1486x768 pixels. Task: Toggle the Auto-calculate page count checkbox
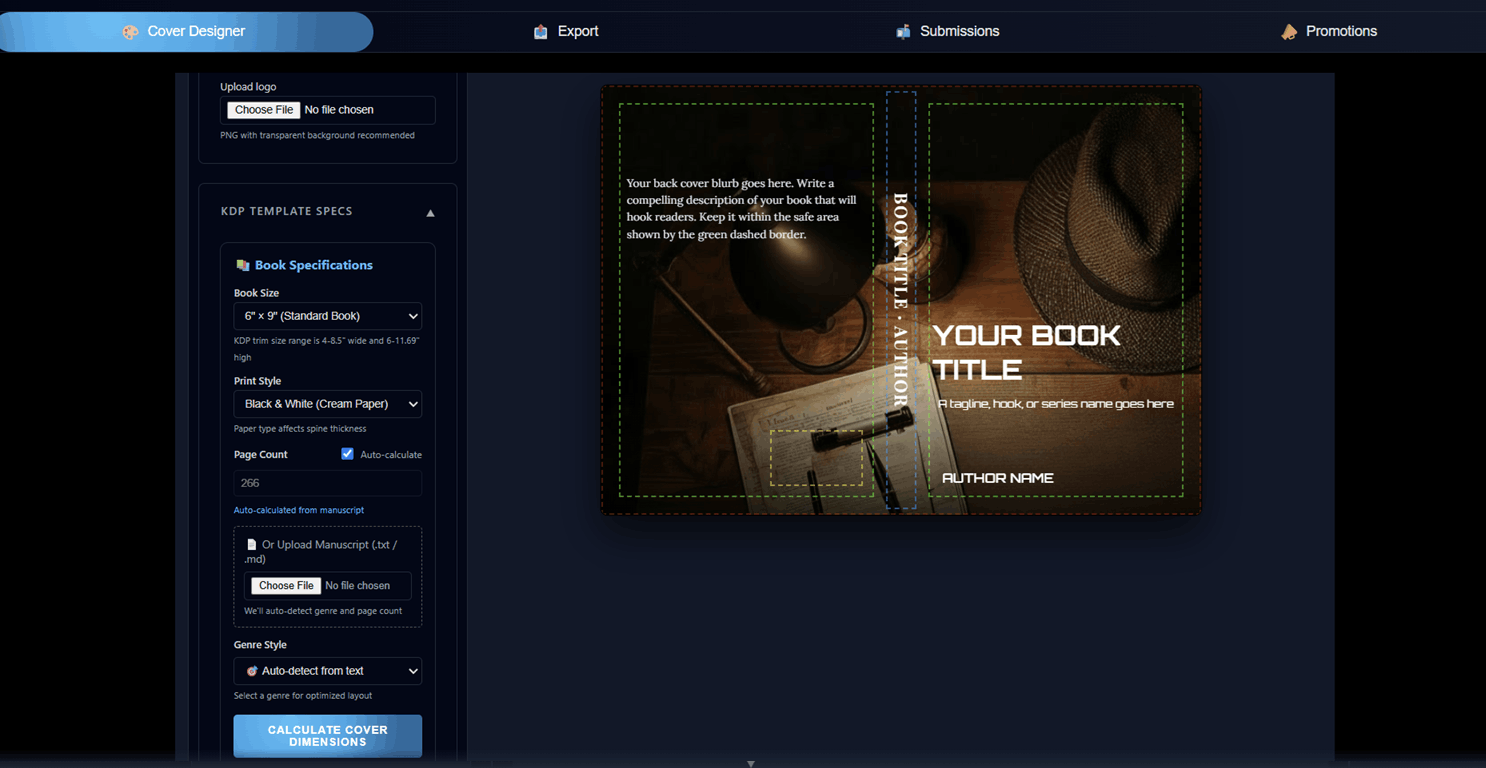pos(347,454)
